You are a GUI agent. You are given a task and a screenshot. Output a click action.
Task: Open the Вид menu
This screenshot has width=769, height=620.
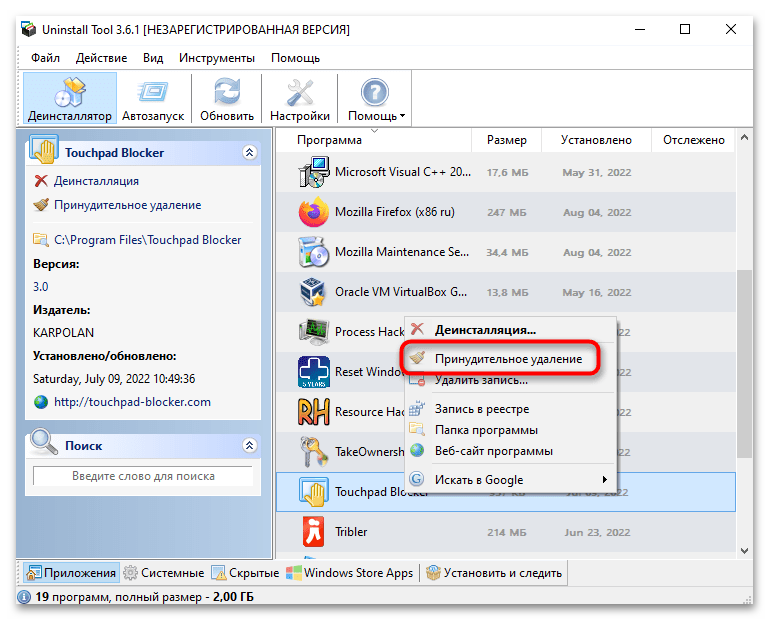coord(153,58)
